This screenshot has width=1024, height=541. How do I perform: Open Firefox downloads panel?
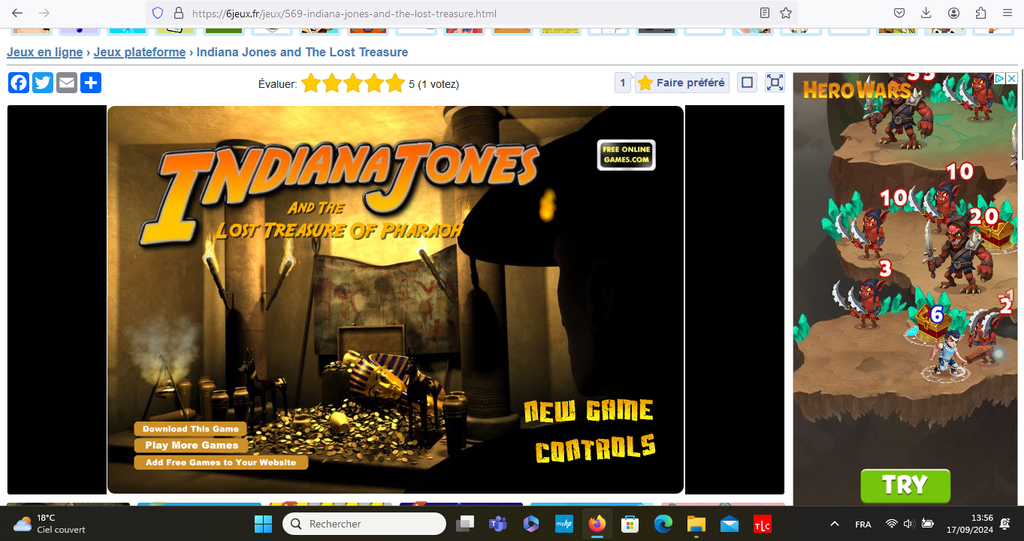(926, 13)
